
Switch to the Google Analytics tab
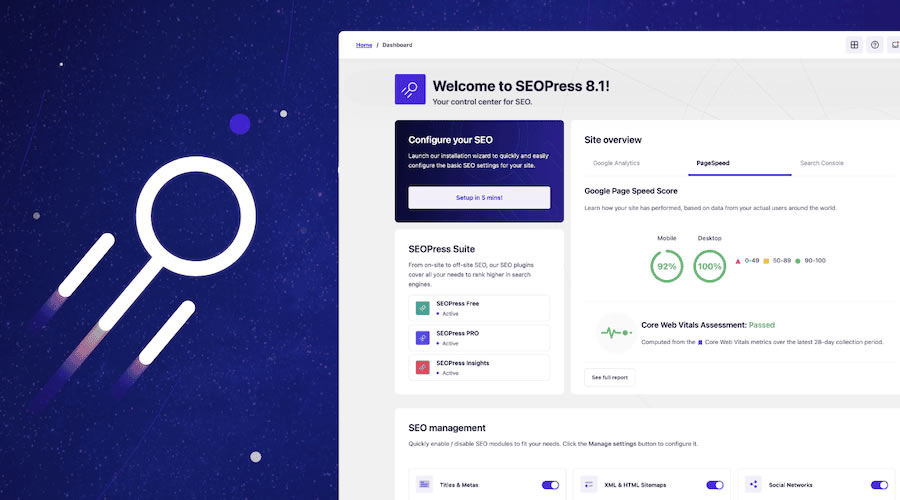click(616, 162)
